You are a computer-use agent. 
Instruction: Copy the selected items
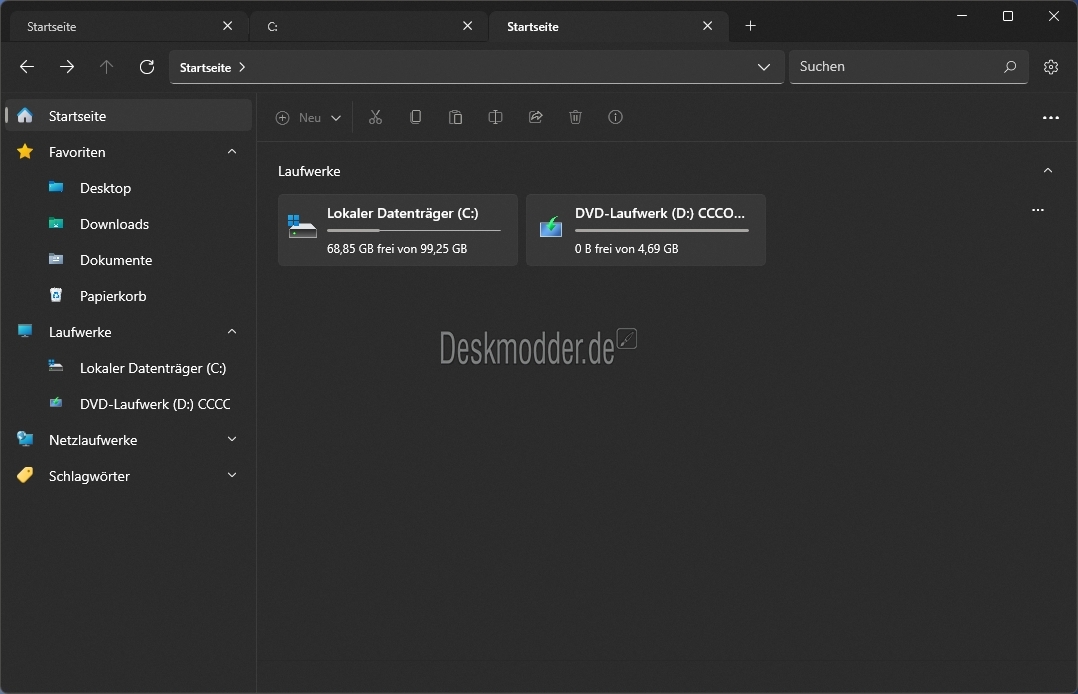(415, 117)
